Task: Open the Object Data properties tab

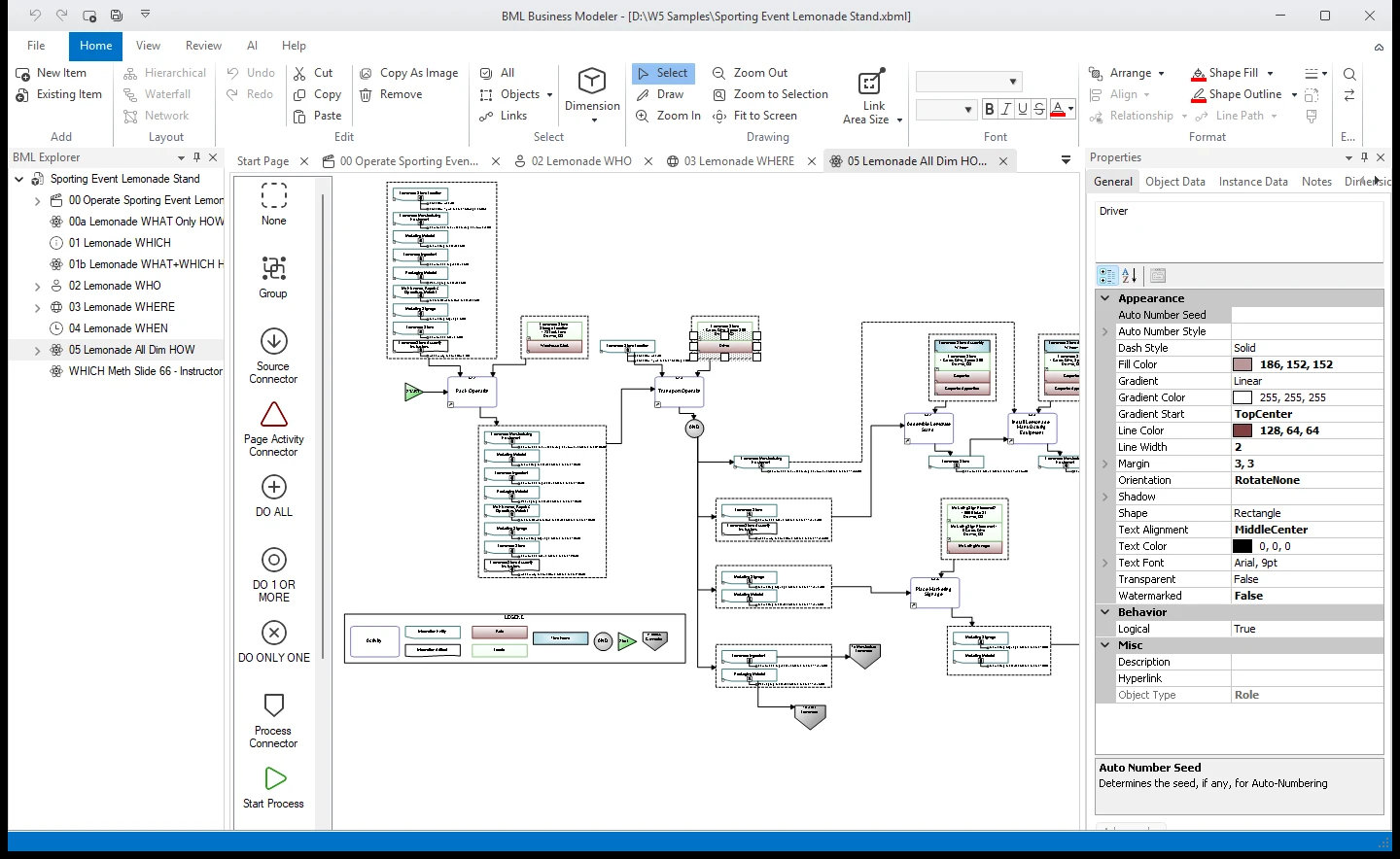Action: [1175, 182]
